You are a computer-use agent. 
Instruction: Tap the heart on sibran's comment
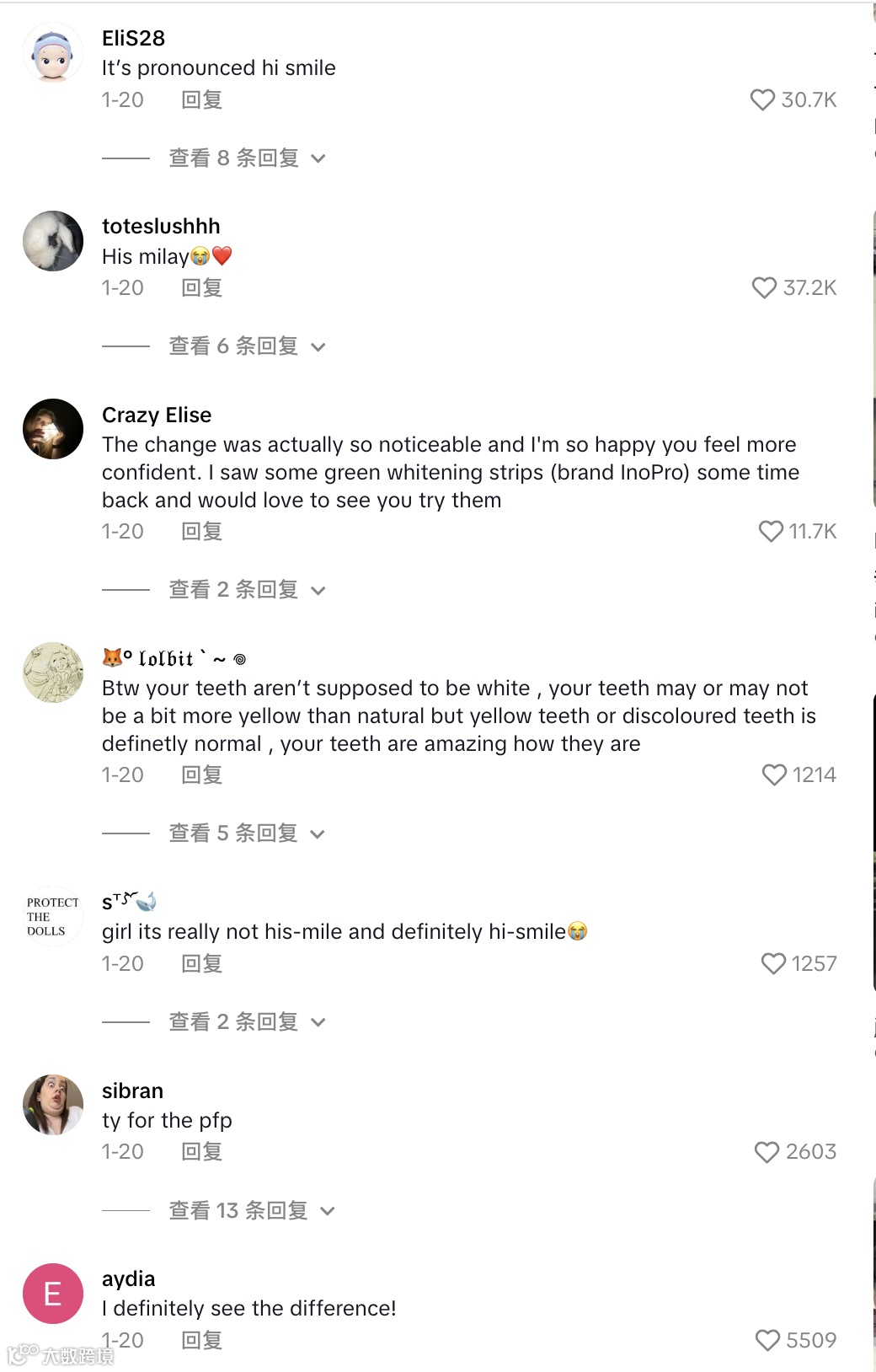pos(766,1152)
